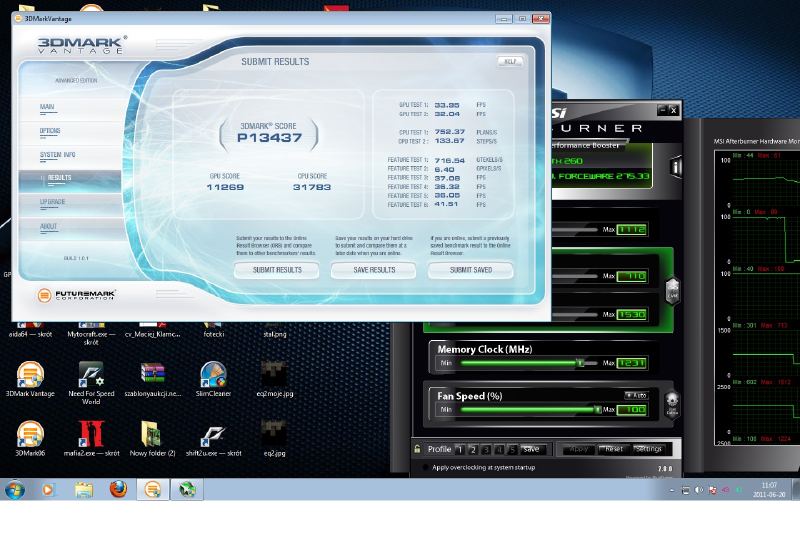
Task: Open Afterburner Settings
Action: 648,449
